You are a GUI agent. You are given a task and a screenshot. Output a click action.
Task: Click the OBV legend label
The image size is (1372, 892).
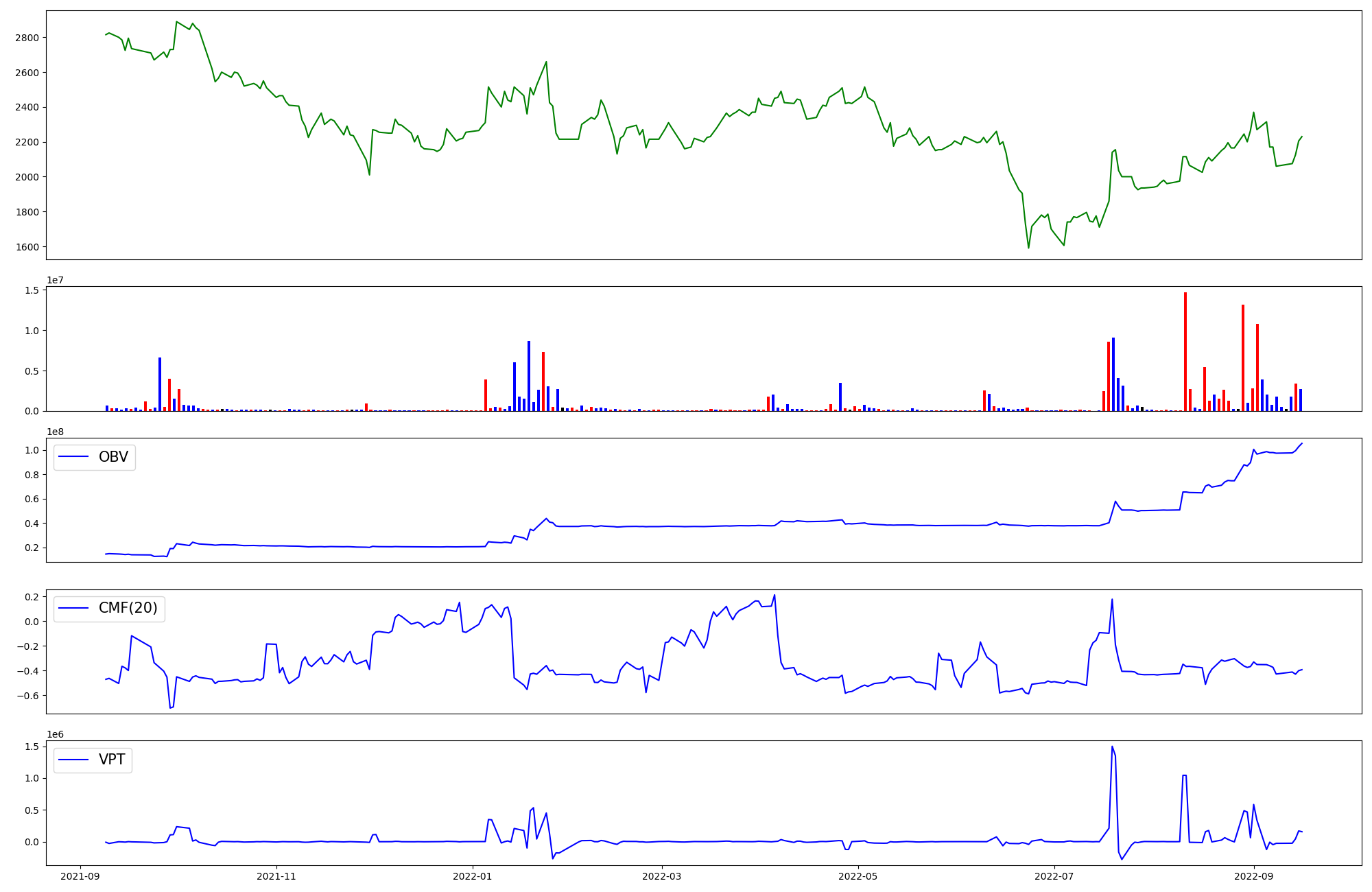pos(113,457)
